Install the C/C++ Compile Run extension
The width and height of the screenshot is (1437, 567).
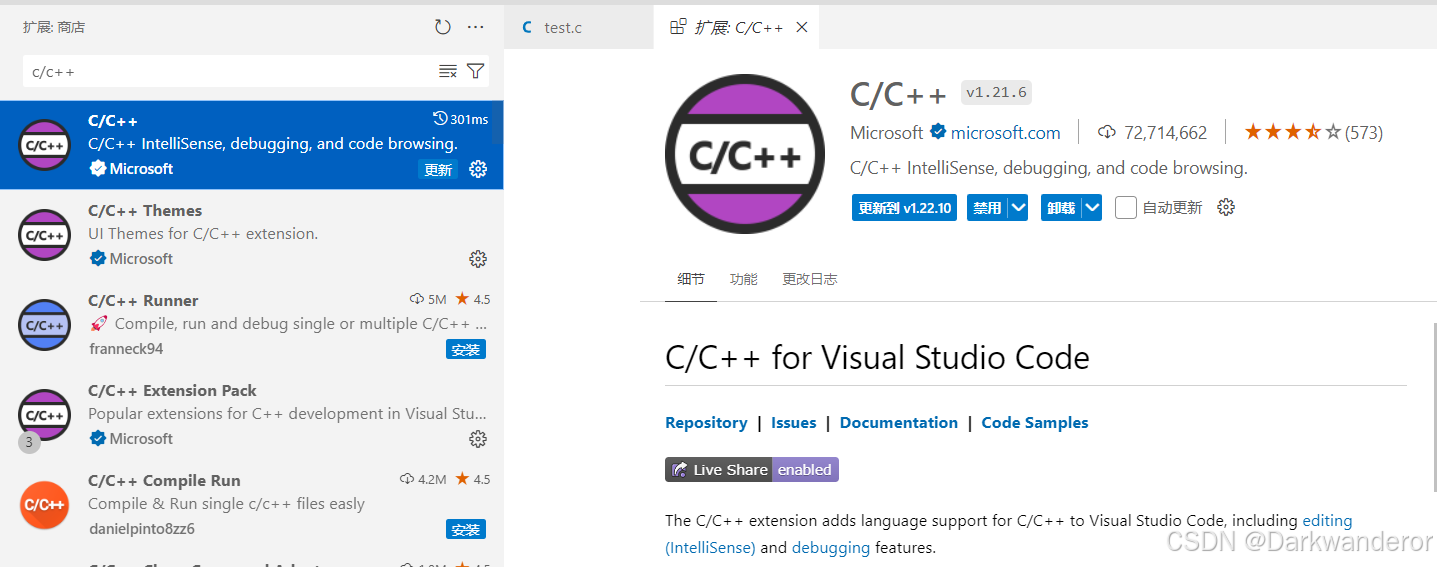tap(466, 529)
